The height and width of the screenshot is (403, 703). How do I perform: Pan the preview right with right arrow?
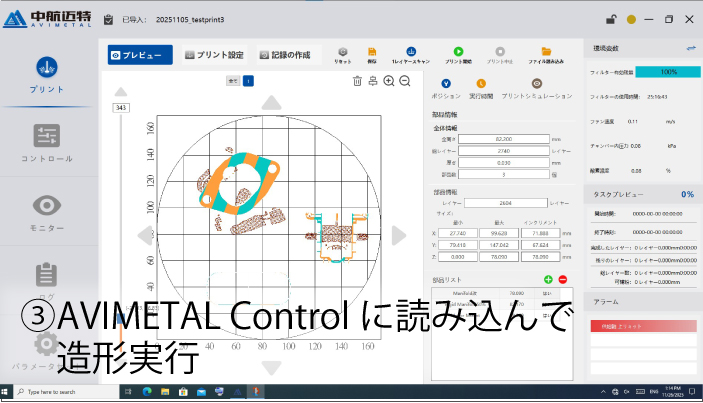399,235
